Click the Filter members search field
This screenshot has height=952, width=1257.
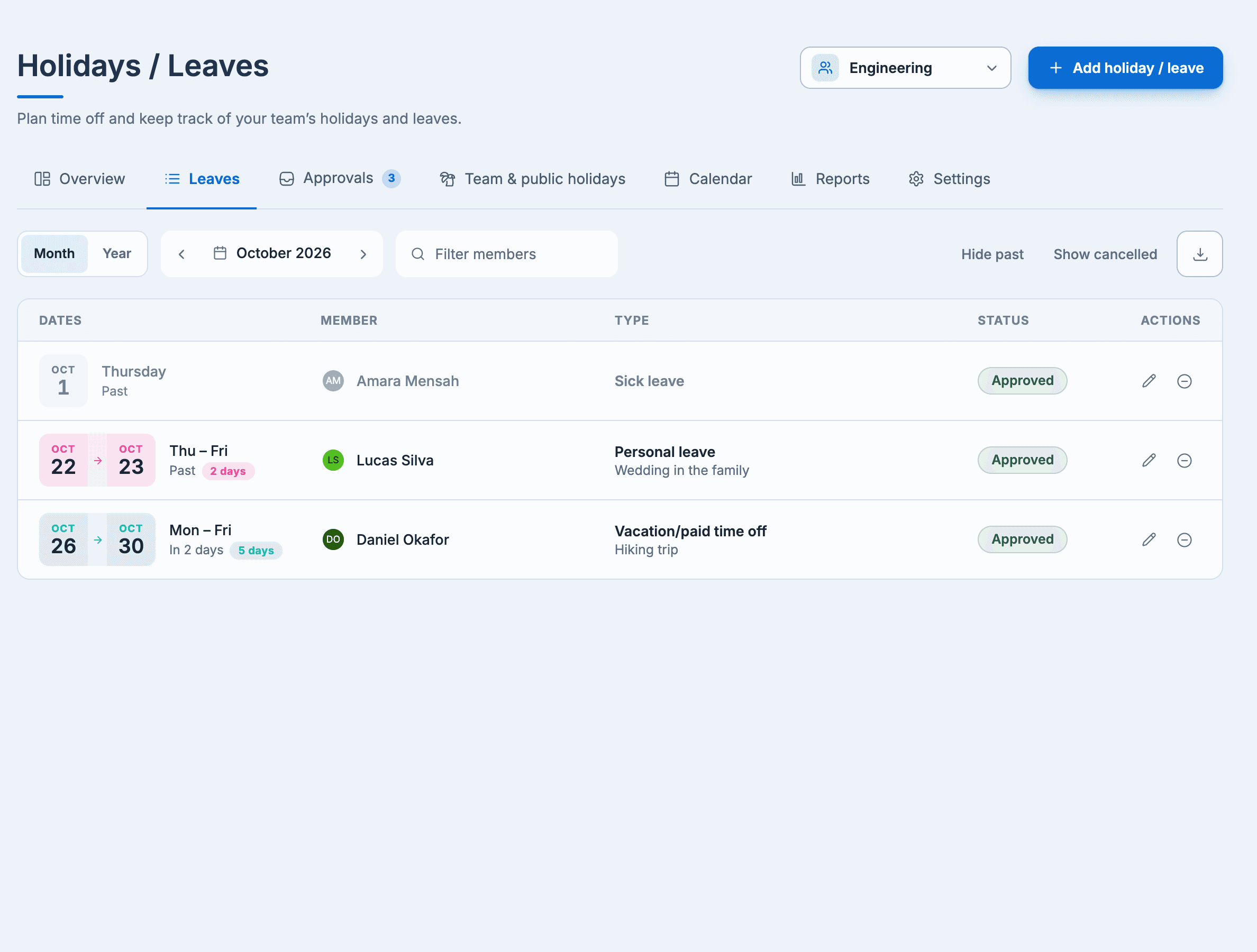coord(506,254)
